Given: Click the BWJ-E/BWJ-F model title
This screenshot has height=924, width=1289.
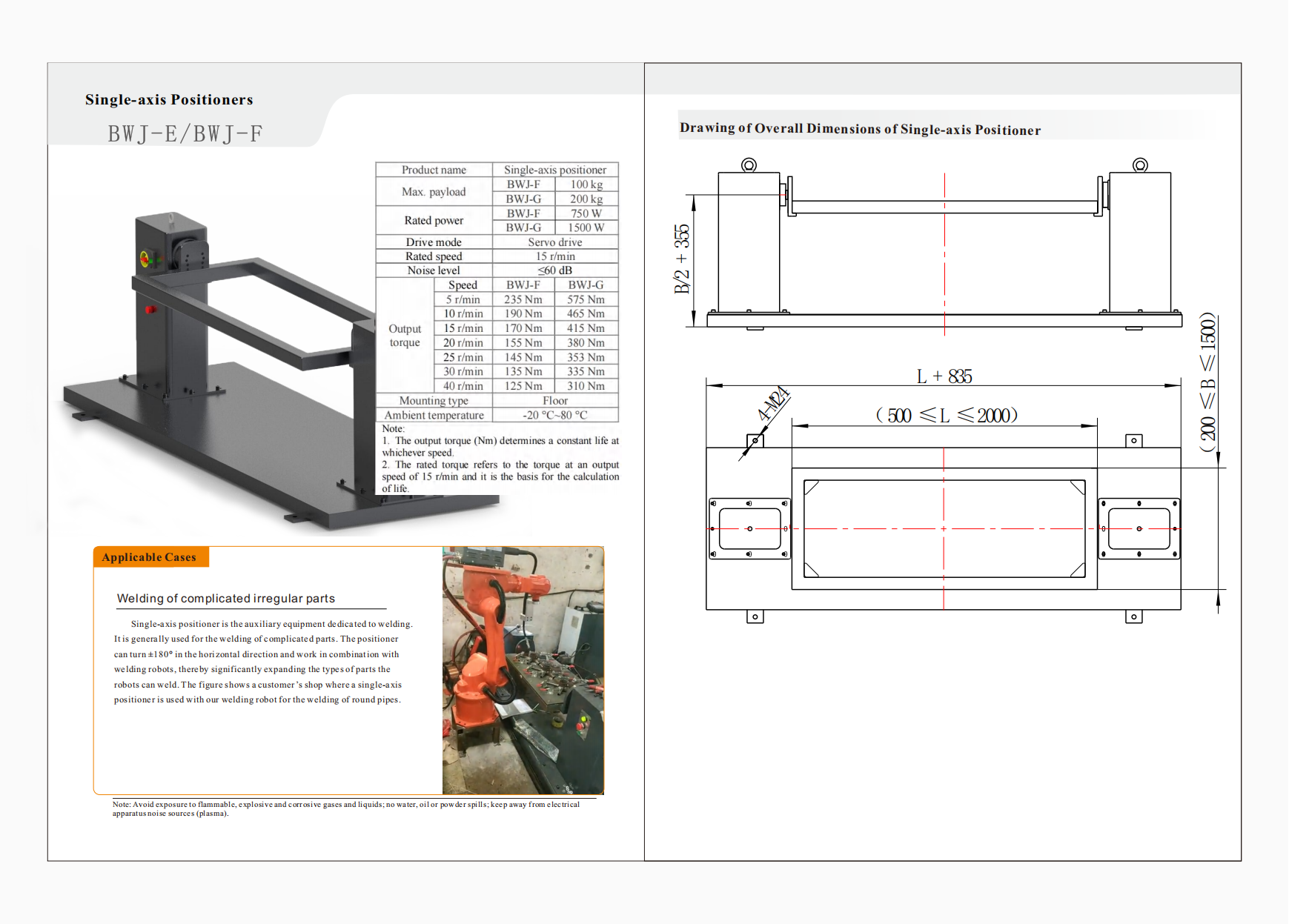Looking at the screenshot, I should pos(185,134).
